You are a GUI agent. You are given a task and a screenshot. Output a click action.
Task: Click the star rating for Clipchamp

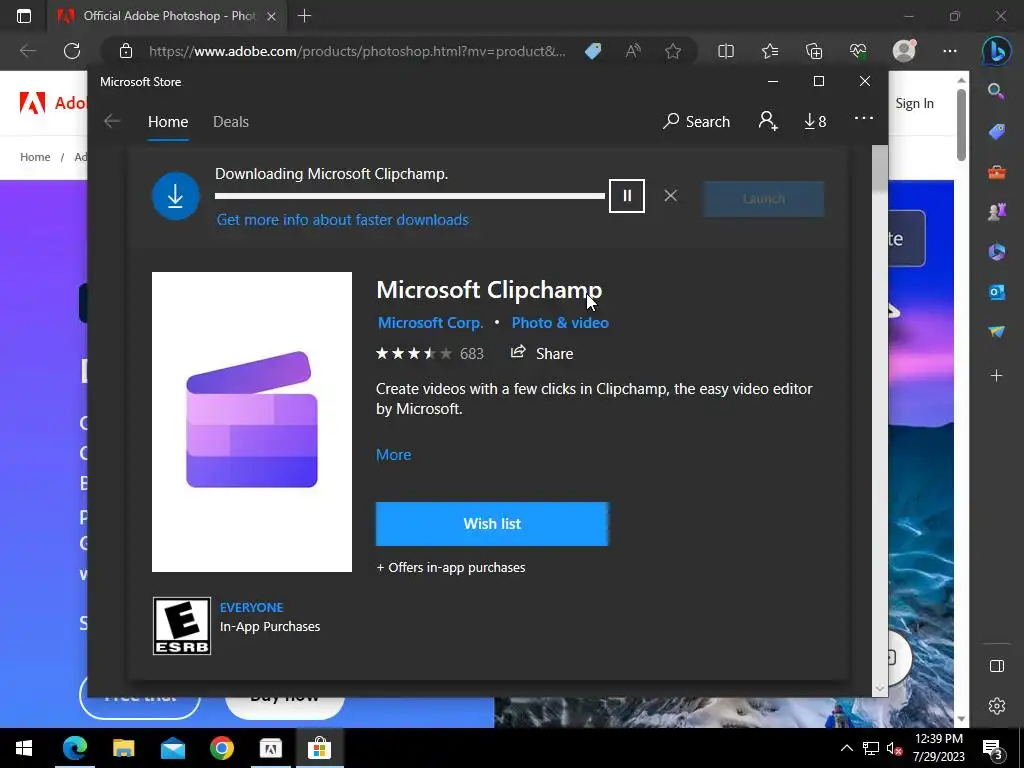click(x=414, y=353)
